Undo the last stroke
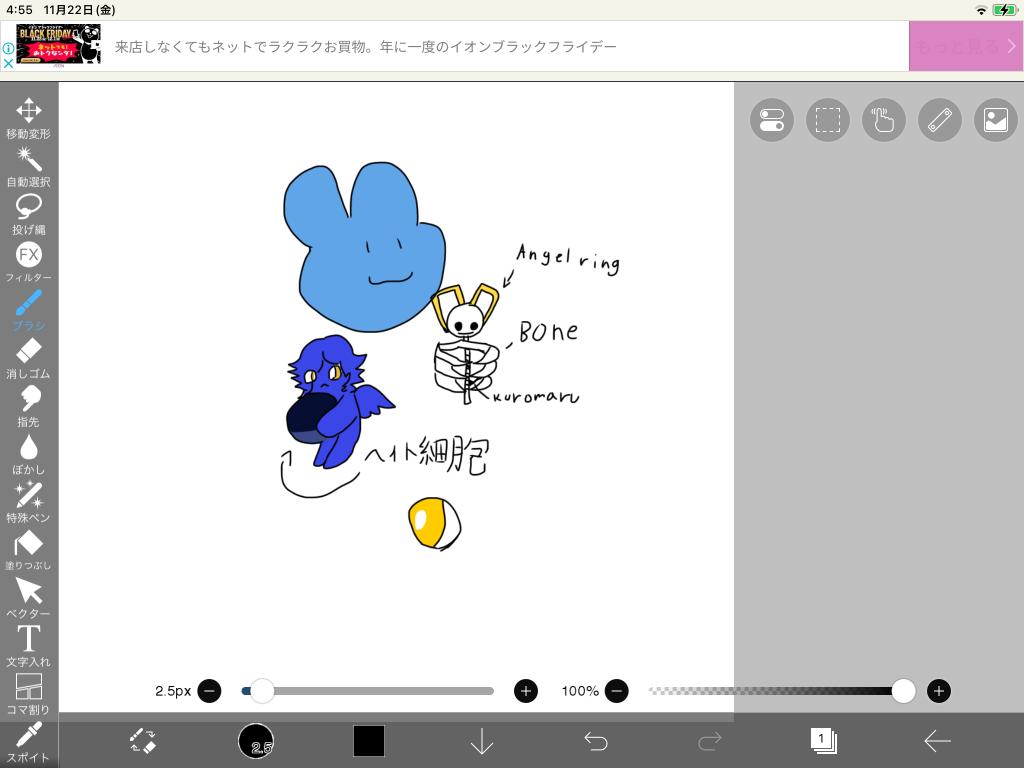The image size is (1024, 768). point(596,741)
